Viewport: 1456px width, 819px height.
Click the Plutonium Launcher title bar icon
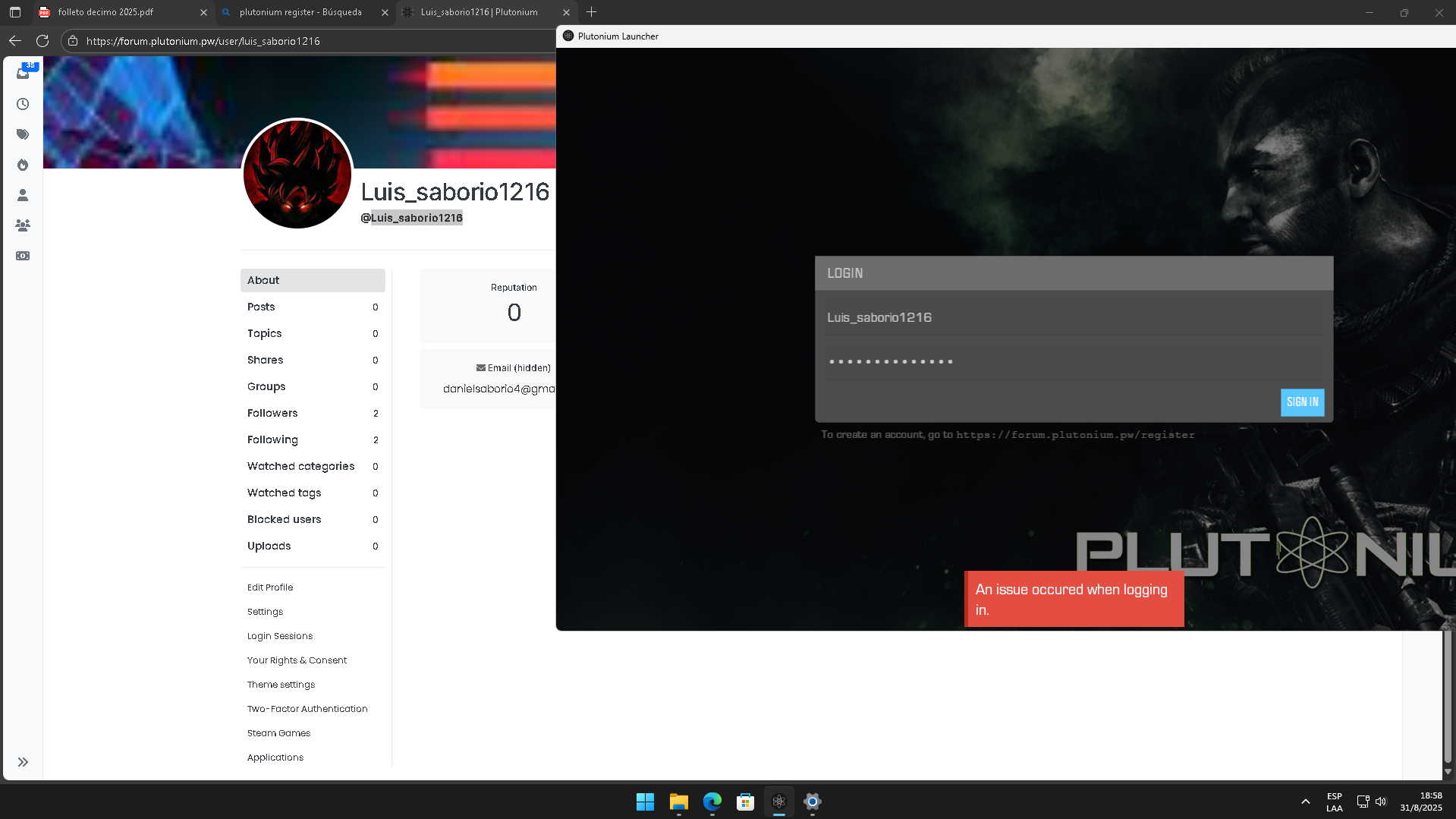pos(568,36)
